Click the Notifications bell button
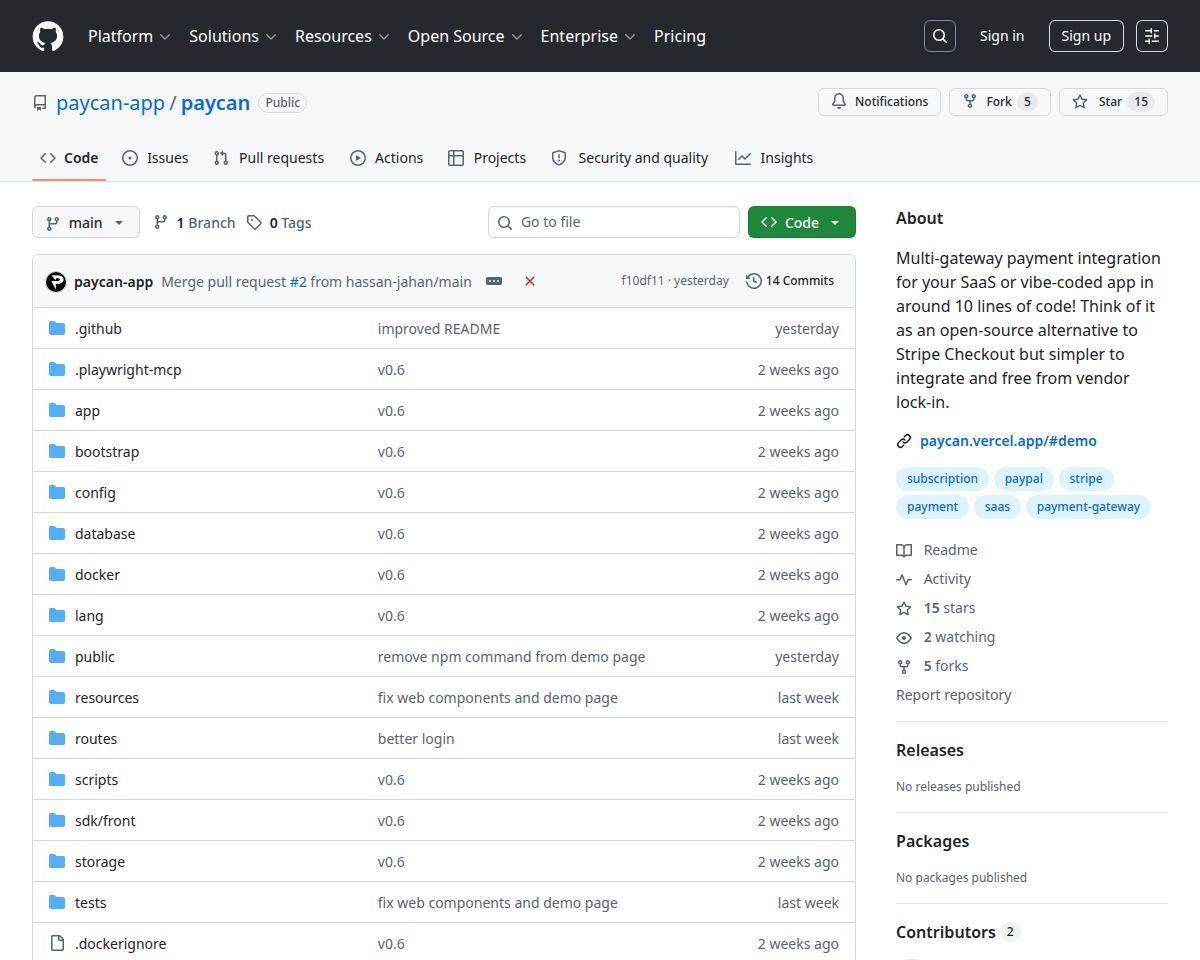 [879, 102]
